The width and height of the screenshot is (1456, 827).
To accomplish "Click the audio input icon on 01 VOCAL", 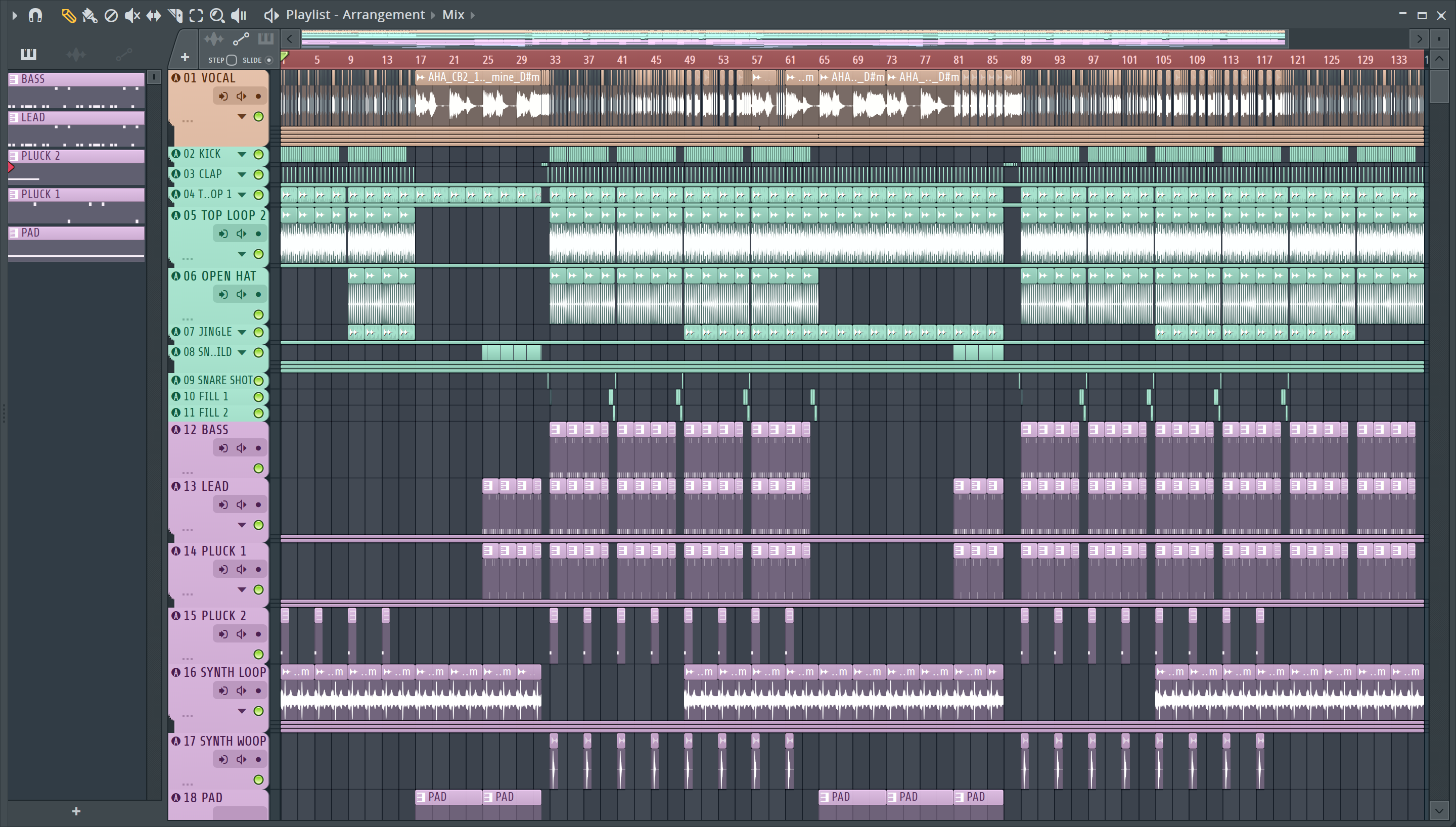I will click(223, 96).
